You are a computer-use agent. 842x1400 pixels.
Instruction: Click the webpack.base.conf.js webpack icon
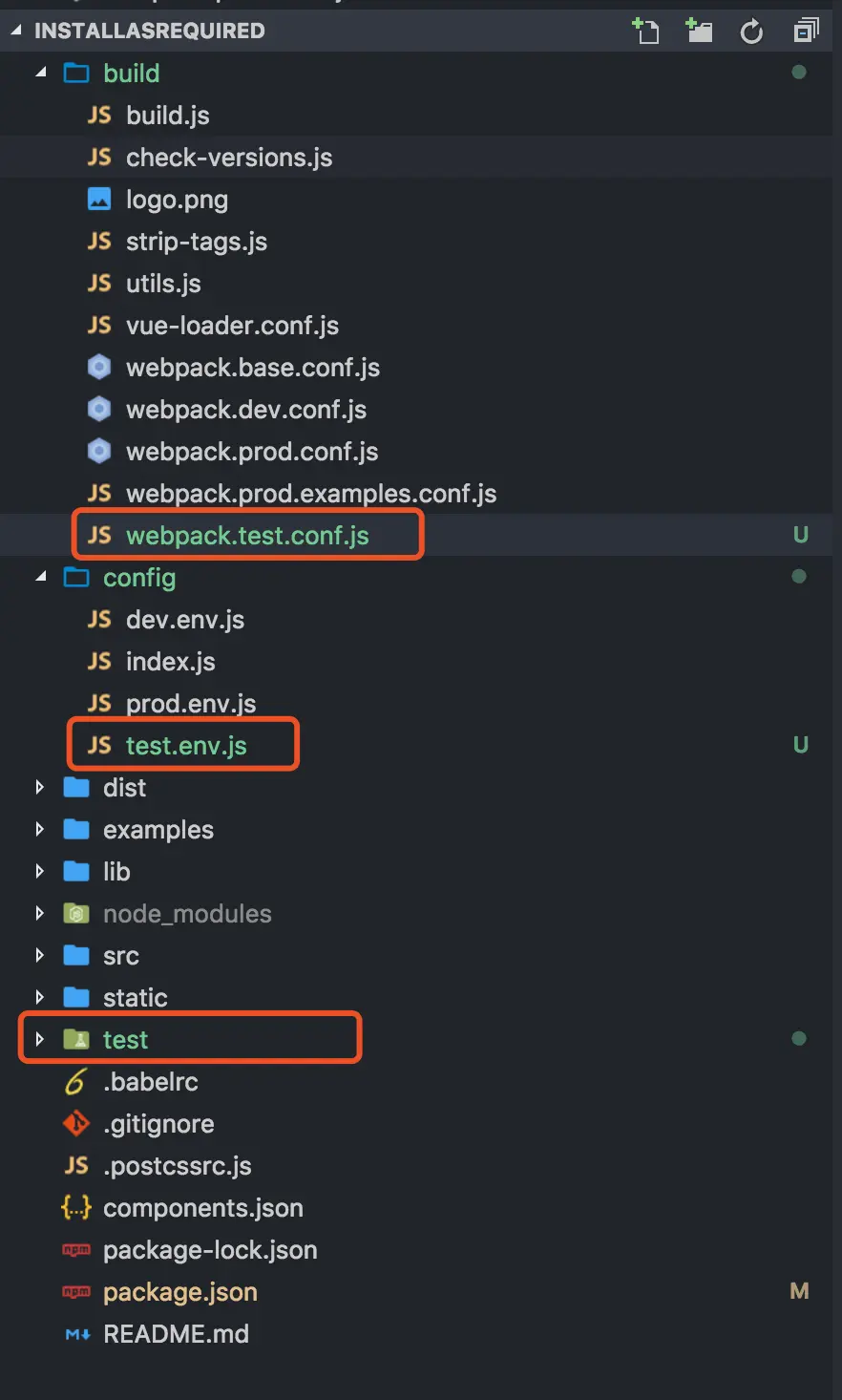[x=99, y=368]
